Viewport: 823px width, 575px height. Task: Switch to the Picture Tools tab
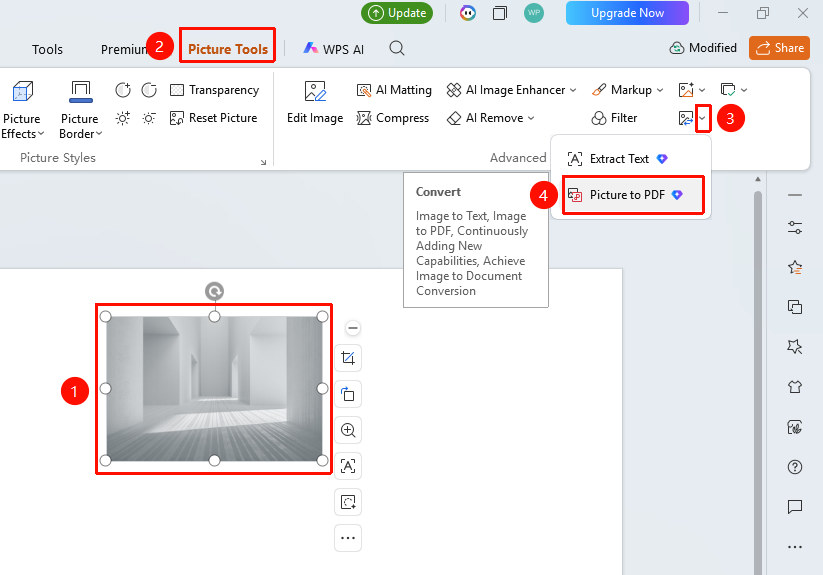coord(228,49)
